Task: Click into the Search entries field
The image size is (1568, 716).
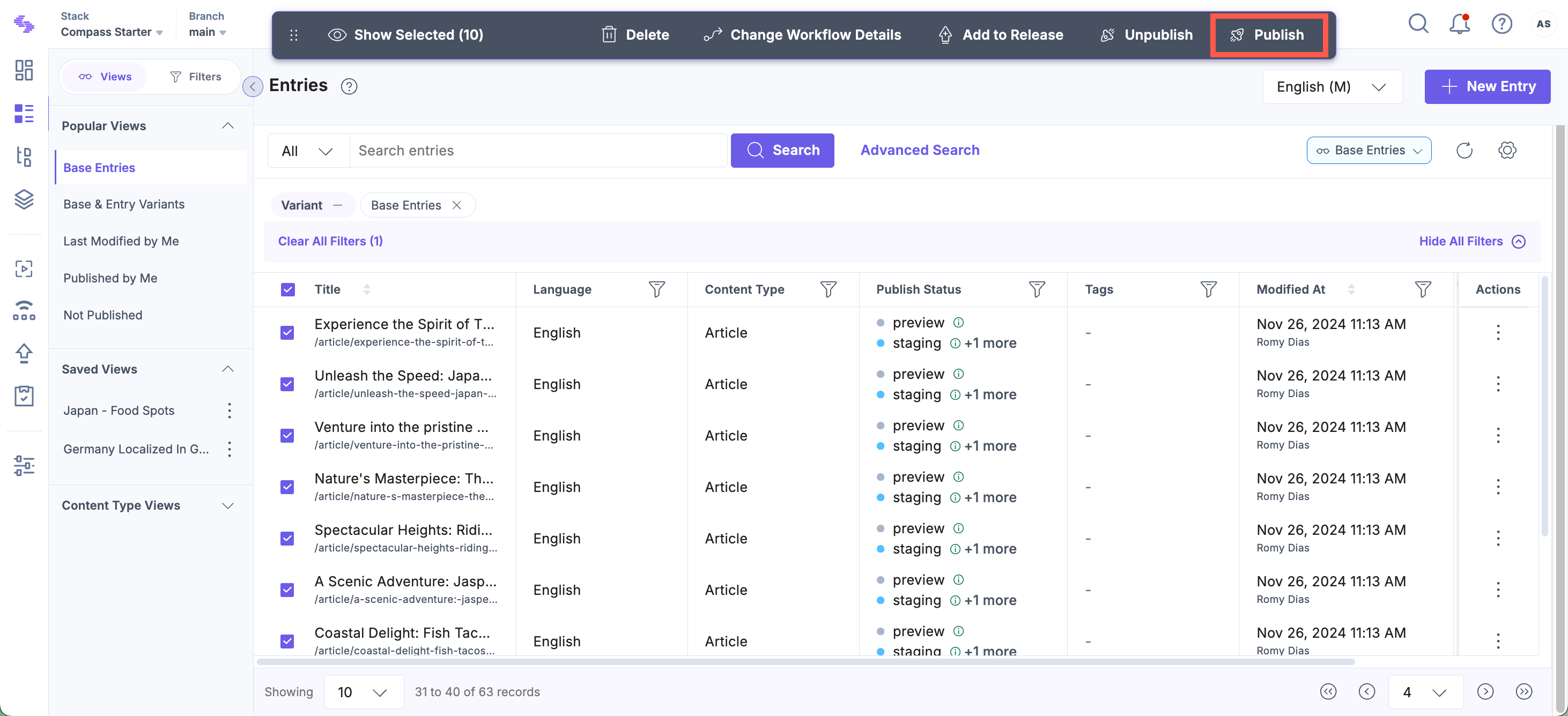Action: point(537,151)
